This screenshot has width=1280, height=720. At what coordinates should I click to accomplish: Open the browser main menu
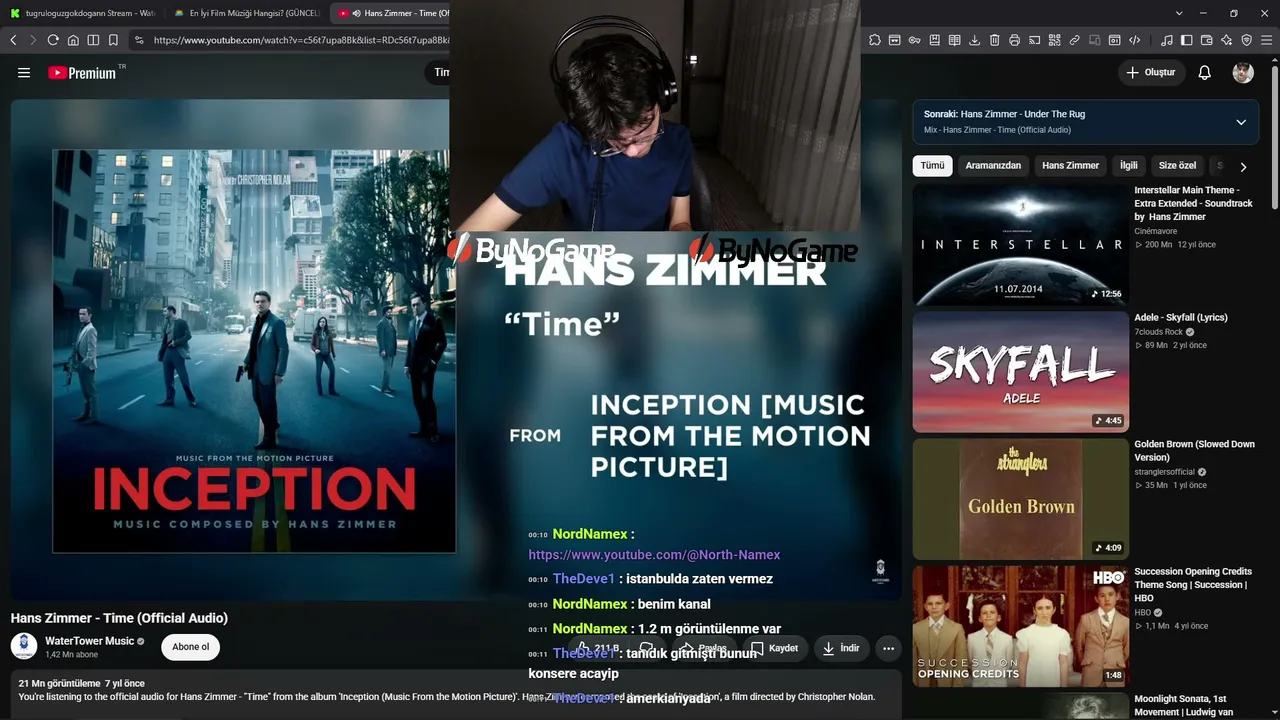tap(1267, 40)
